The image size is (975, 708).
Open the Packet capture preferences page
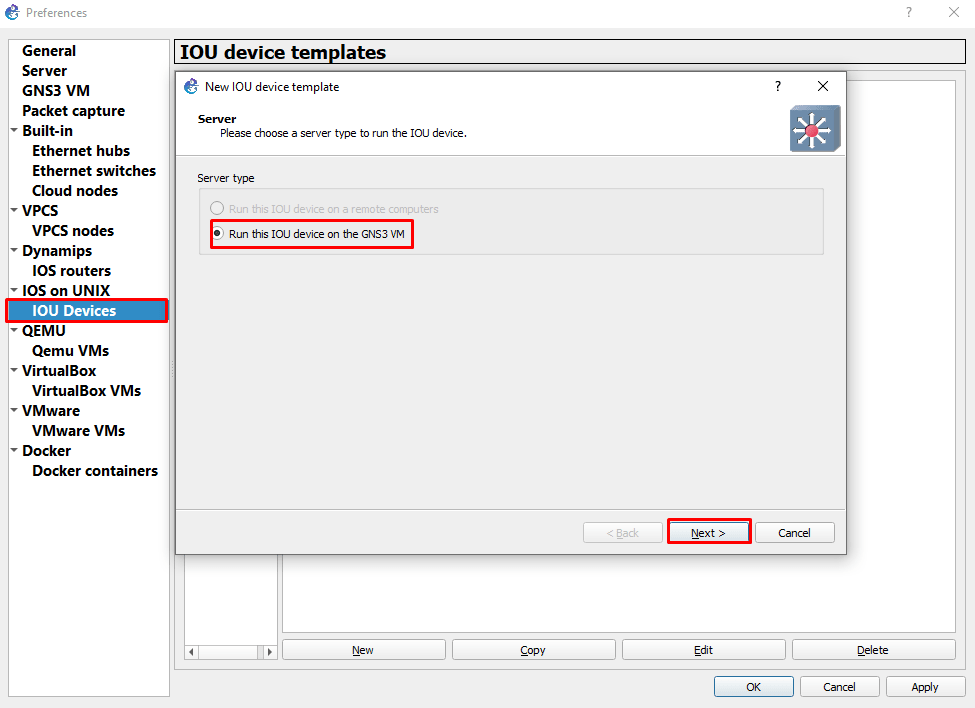(73, 111)
